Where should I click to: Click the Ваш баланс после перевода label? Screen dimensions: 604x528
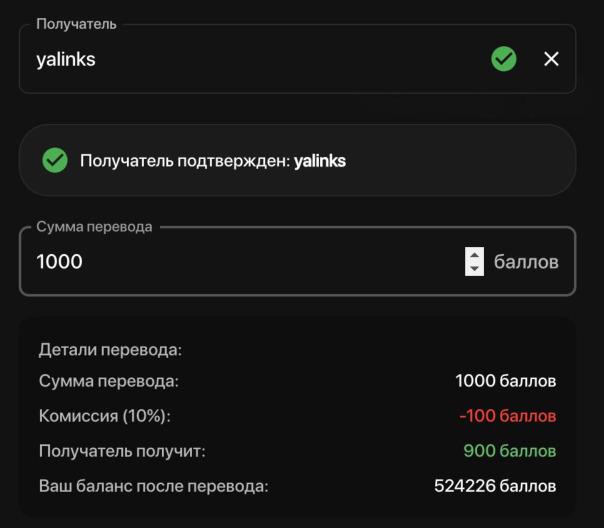click(x=153, y=486)
